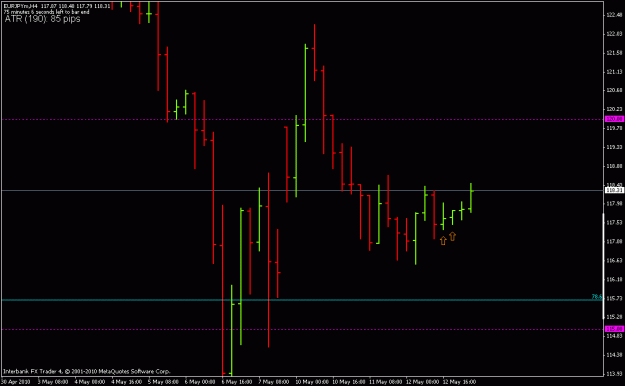This screenshot has width=625, height=386.
Task: Click the '4 May 16:00' time axis label
Action: pyautogui.click(x=127, y=382)
